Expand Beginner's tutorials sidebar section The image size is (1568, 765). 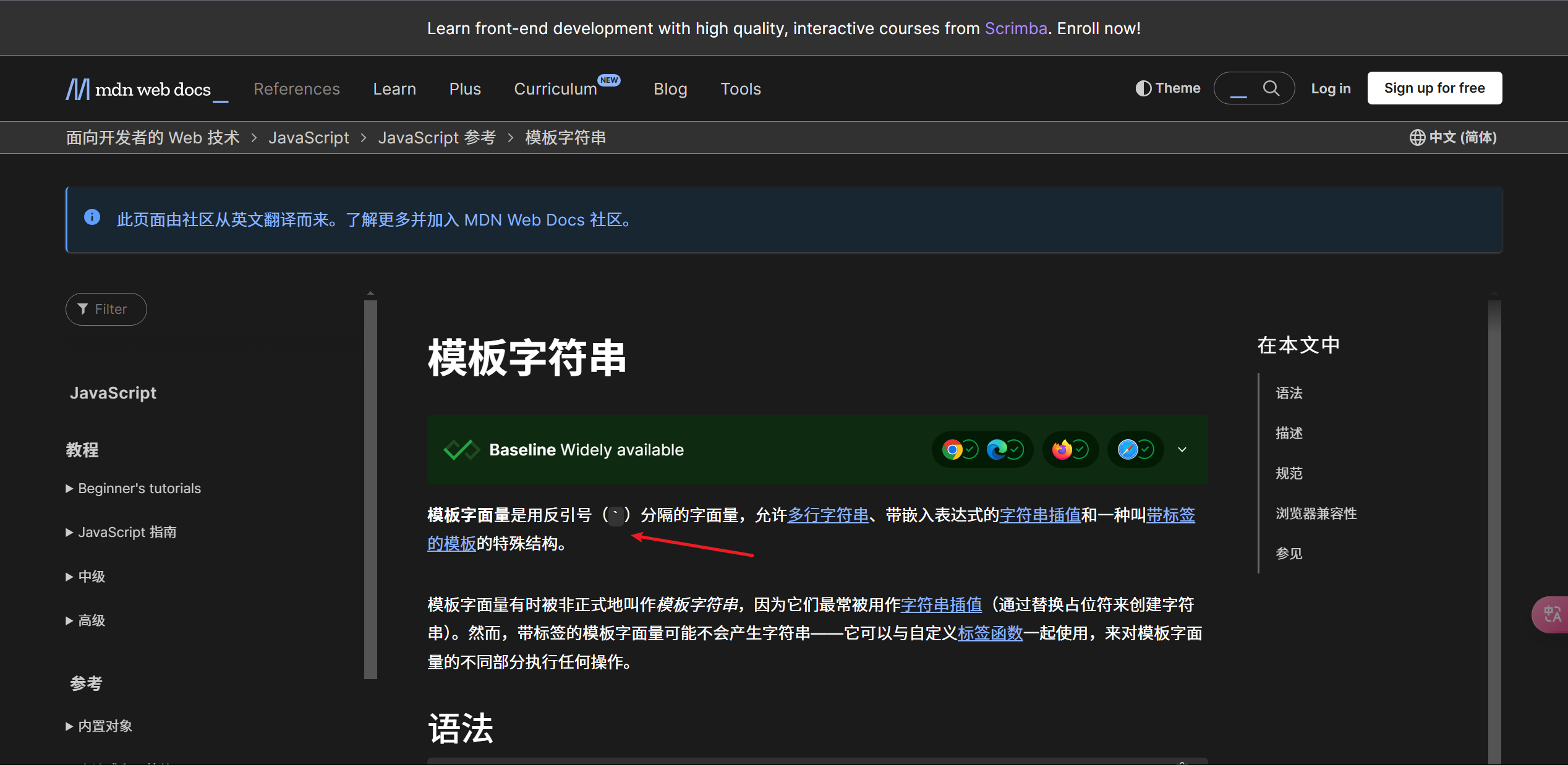(133, 488)
